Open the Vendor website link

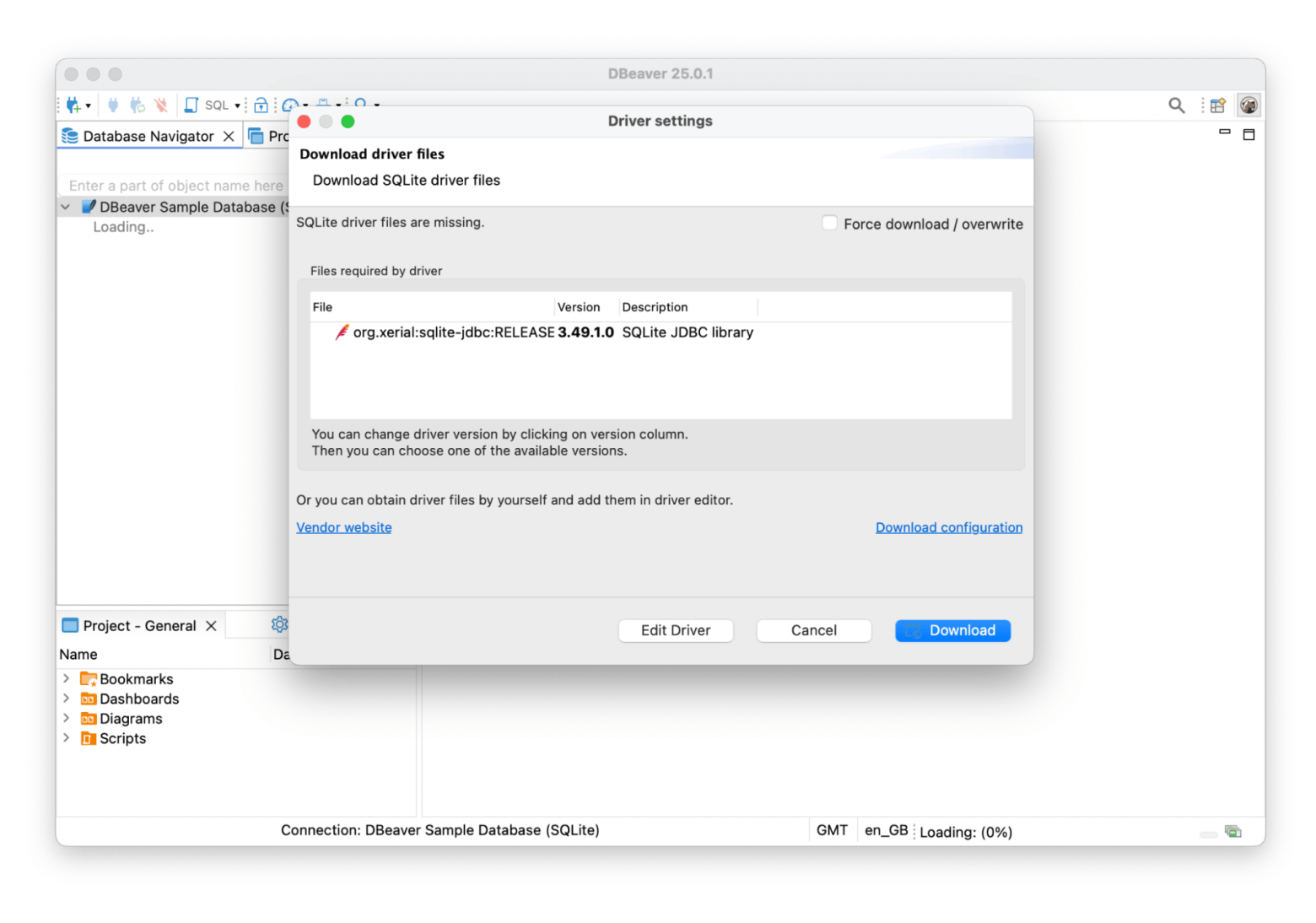343,527
